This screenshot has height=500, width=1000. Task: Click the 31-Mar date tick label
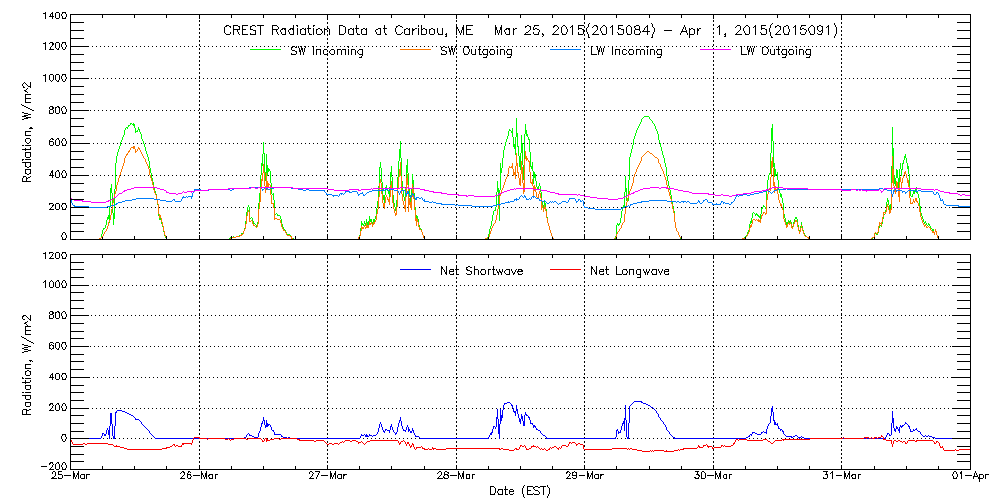(x=842, y=477)
